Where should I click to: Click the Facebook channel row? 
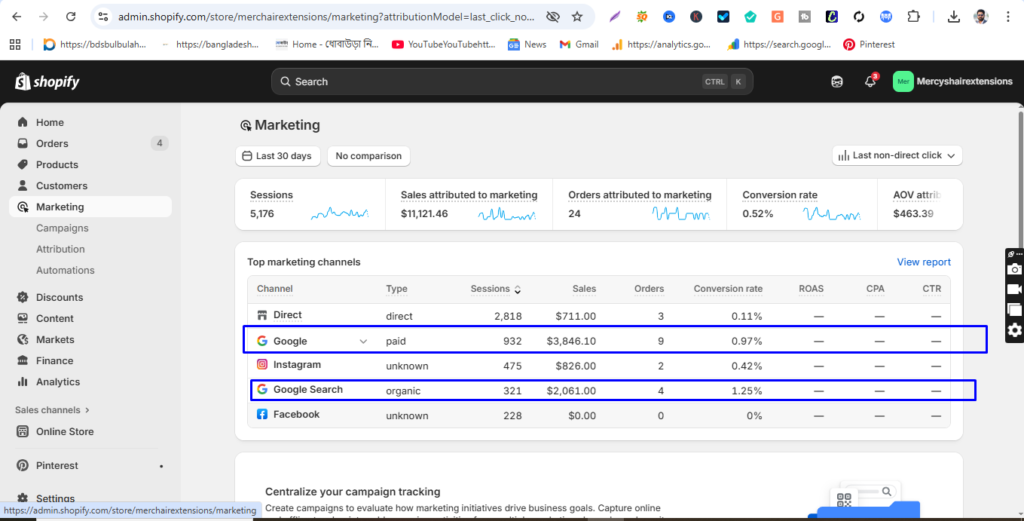tap(599, 415)
